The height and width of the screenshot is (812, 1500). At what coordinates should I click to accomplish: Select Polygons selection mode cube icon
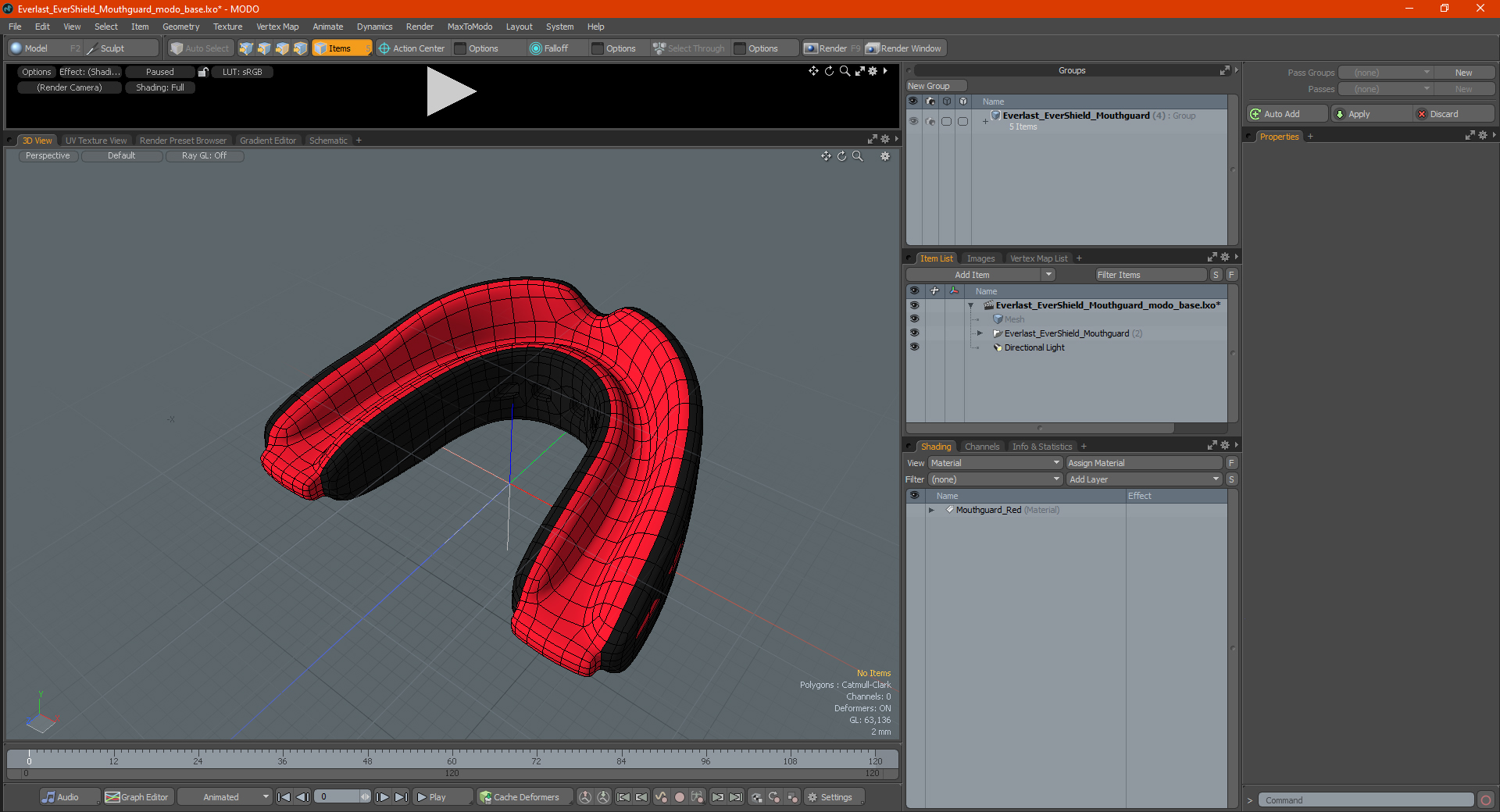(282, 48)
